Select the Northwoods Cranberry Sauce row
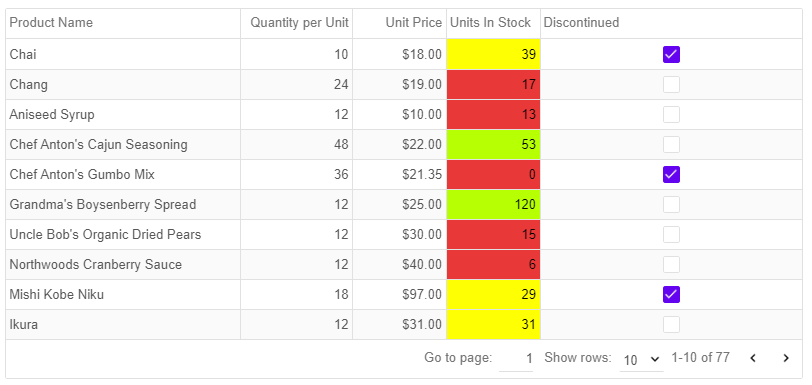This screenshot has width=812, height=385. click(x=404, y=265)
